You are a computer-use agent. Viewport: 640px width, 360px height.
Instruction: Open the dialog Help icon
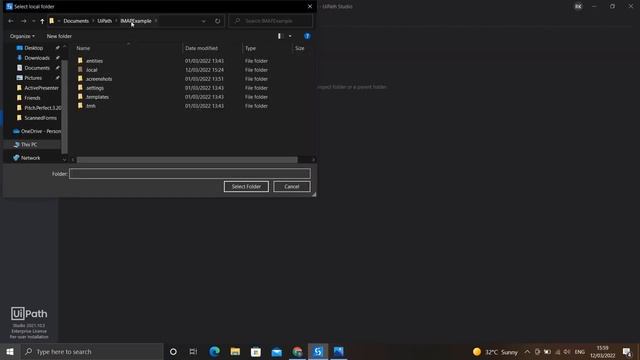click(x=307, y=36)
